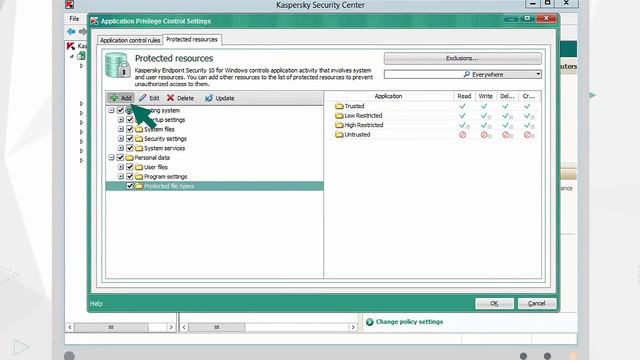The width and height of the screenshot is (640, 360).
Task: Select the Low Restricted application group row
Action: pos(434,116)
